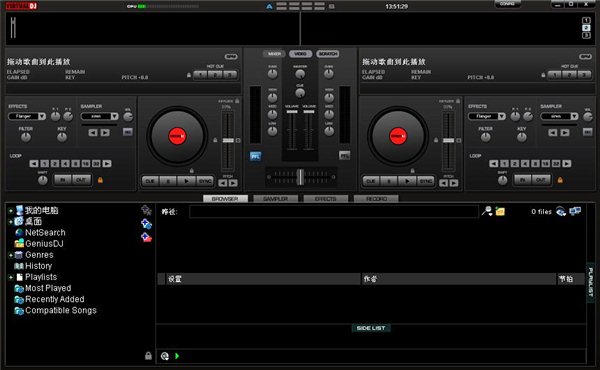This screenshot has width=600, height=370.
Task: Expand the 桌面 tree node
Action: tap(11, 222)
